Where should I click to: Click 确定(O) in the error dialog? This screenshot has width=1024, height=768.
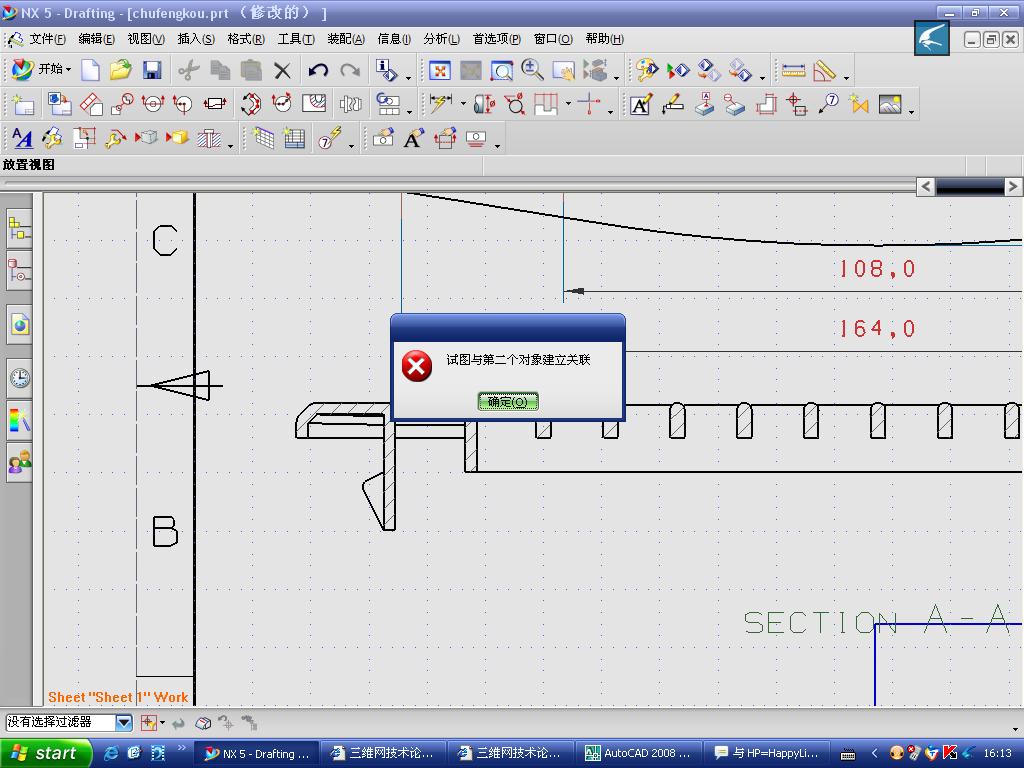tap(507, 402)
